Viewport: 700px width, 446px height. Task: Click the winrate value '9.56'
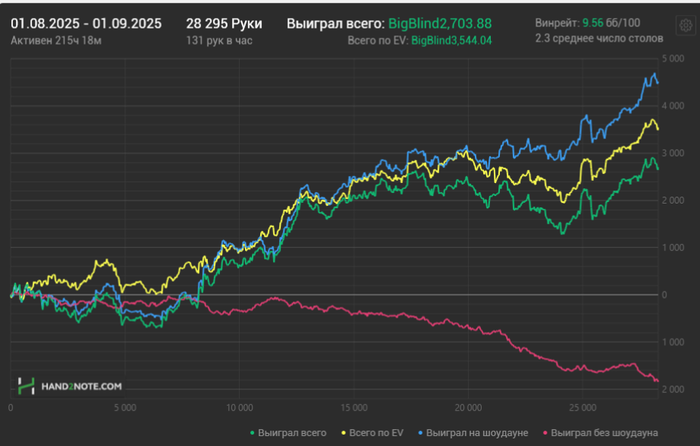tap(592, 23)
